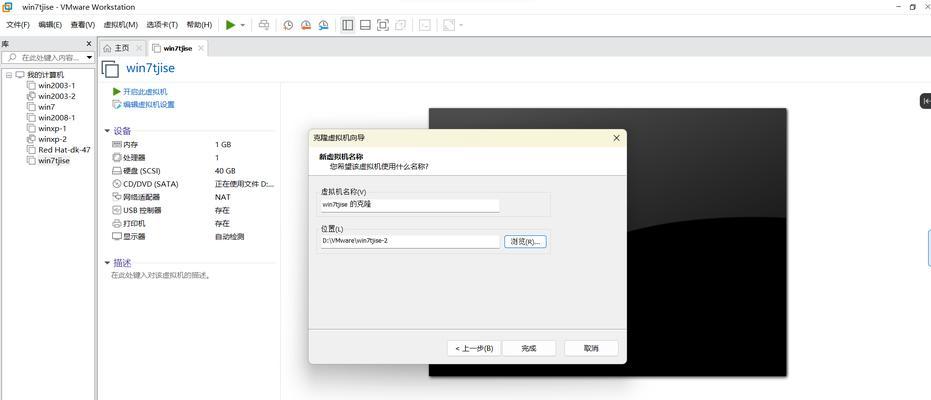Click the 上一步(B) back button
931x400 pixels.
click(474, 348)
